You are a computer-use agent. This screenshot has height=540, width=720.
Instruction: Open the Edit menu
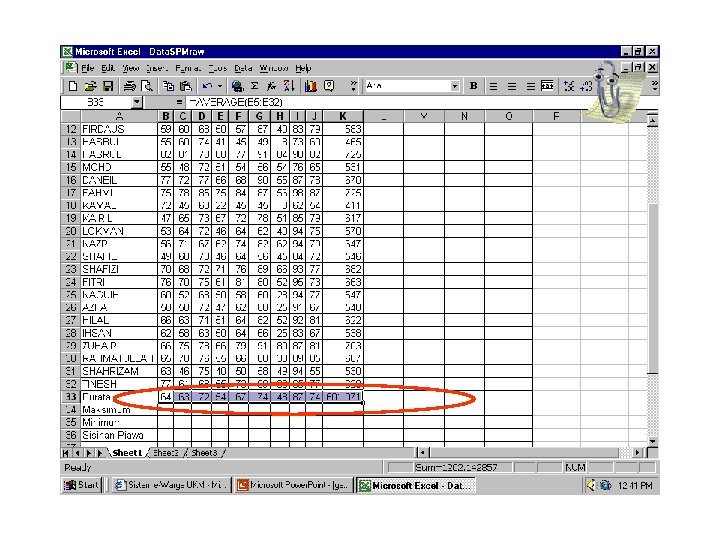click(108, 68)
